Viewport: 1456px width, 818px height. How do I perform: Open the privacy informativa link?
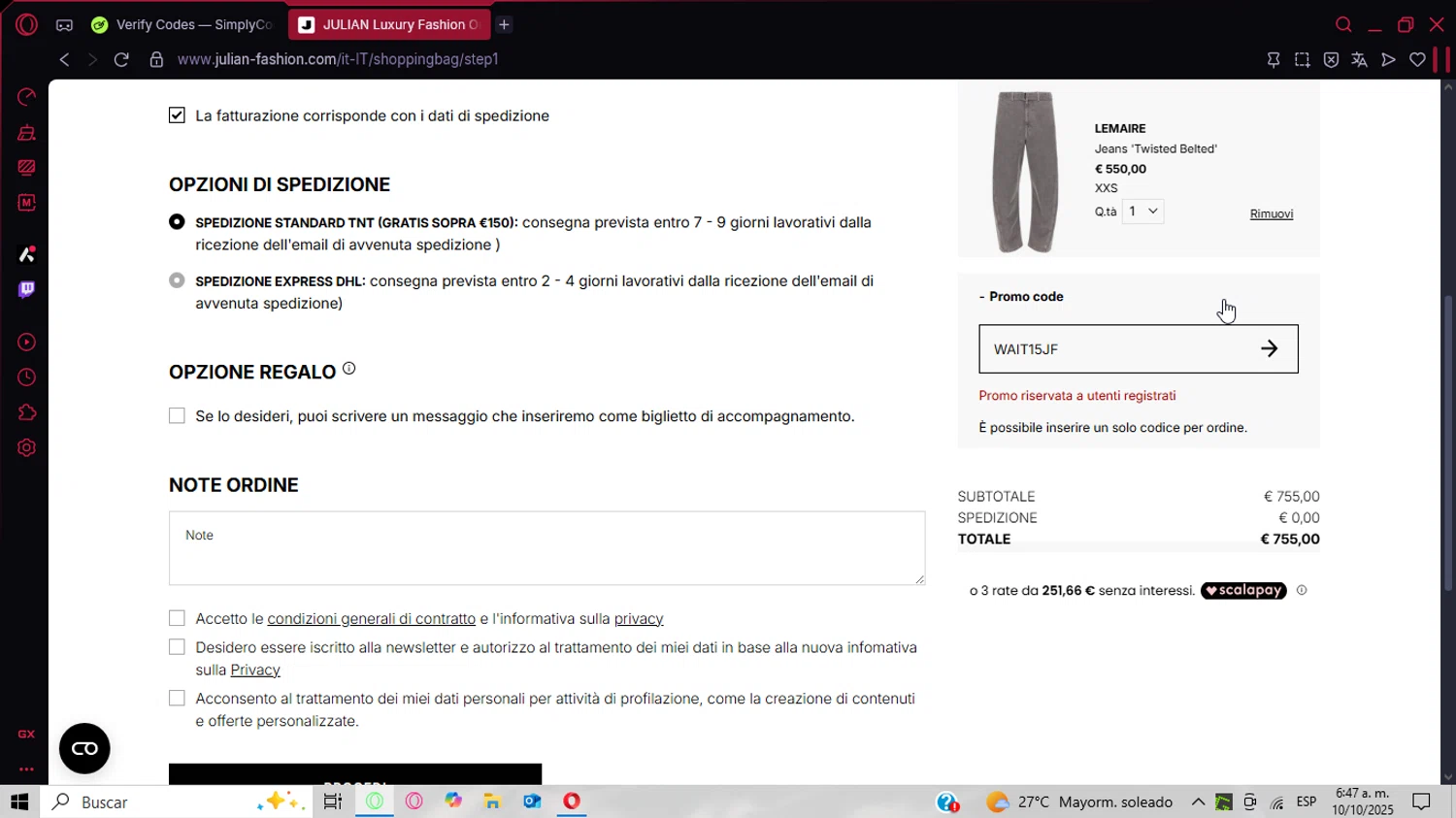pyautogui.click(x=639, y=619)
